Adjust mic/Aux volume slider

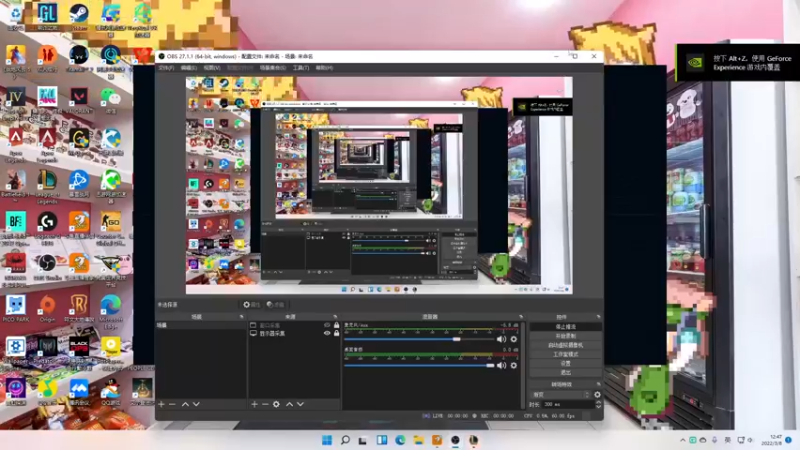[418, 339]
